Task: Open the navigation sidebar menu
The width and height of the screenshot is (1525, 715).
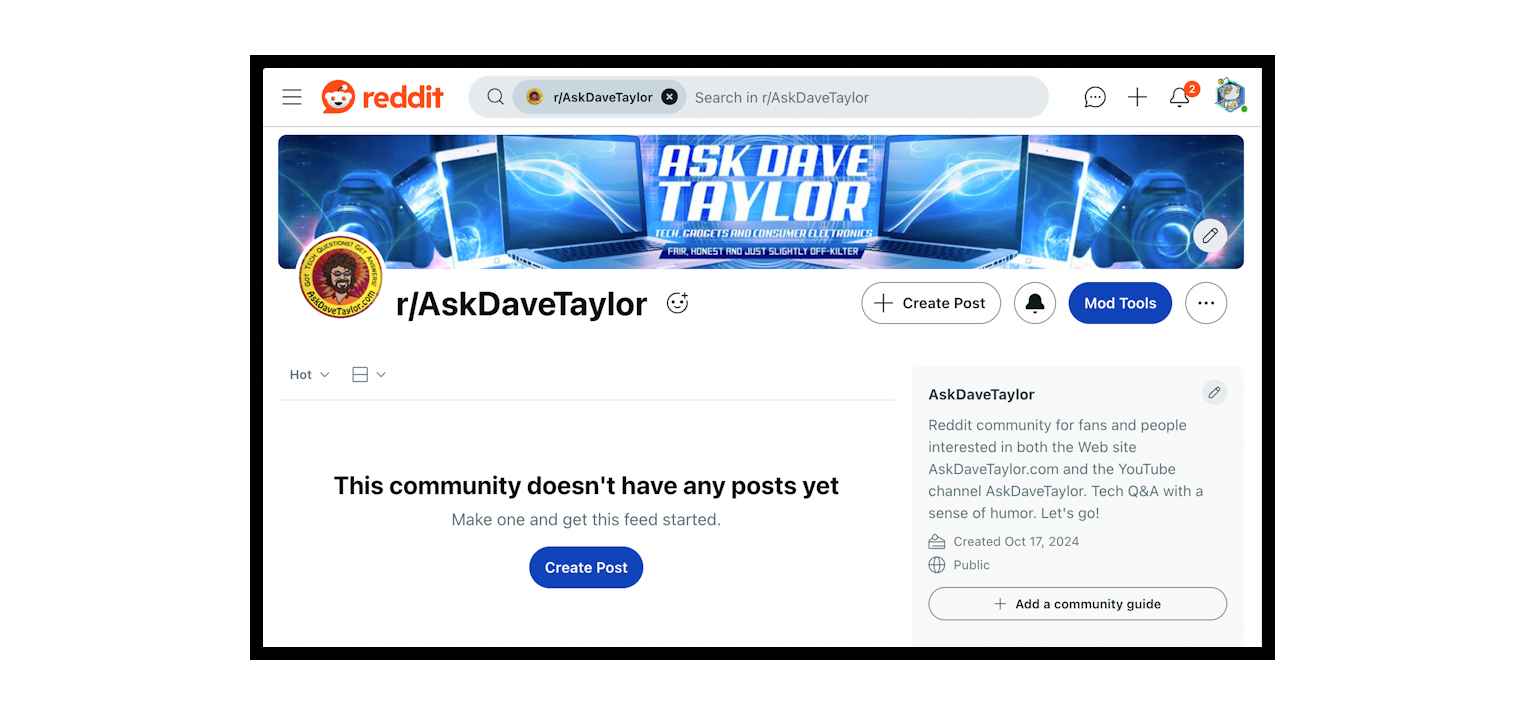Action: tap(291, 96)
